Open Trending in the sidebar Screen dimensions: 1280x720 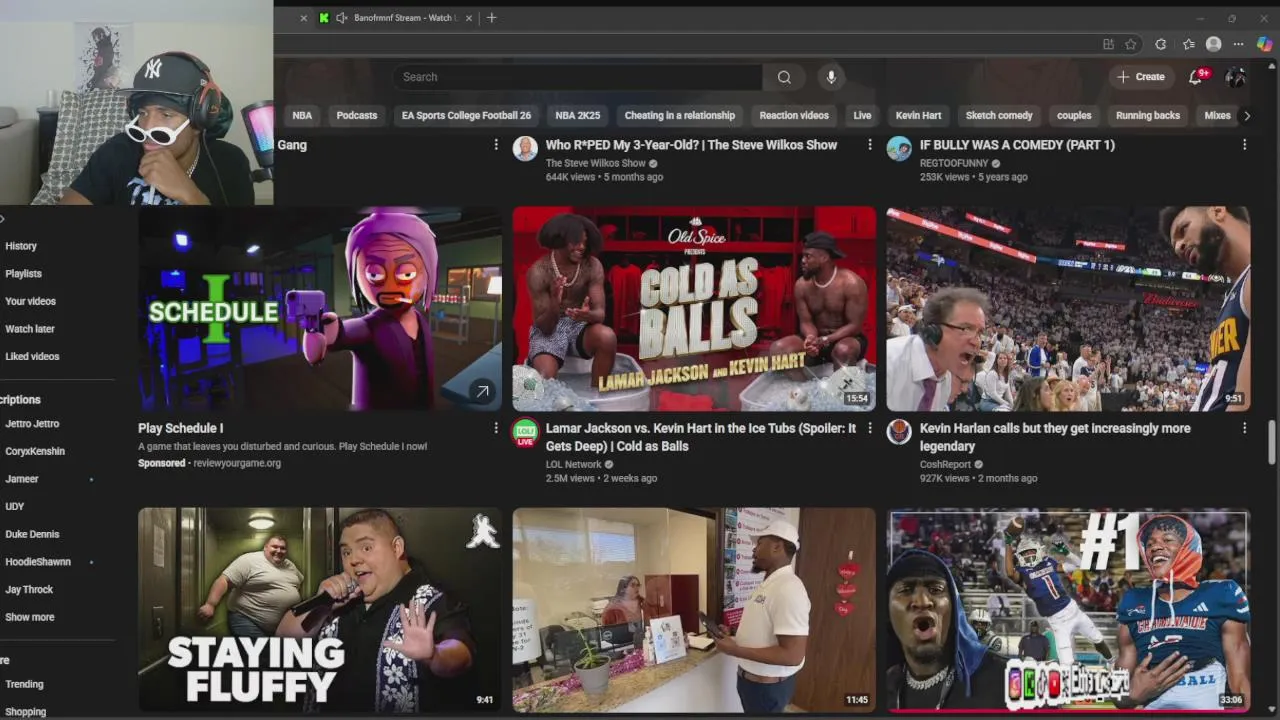pyautogui.click(x=24, y=684)
